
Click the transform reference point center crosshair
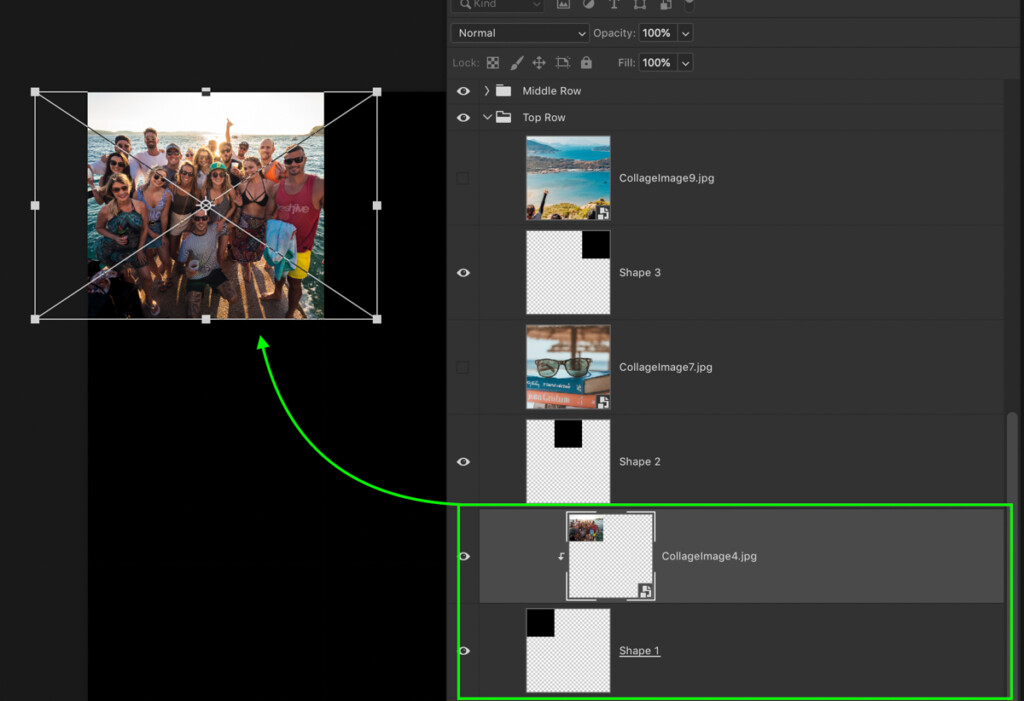pyautogui.click(x=206, y=205)
